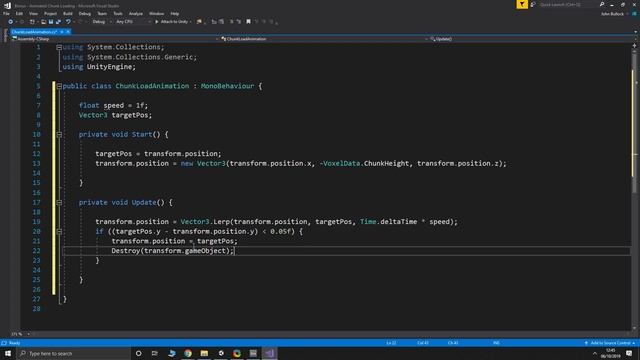Click the Find in Files toolbar icon
Screen dimensions: 640x360
pos(199,22)
